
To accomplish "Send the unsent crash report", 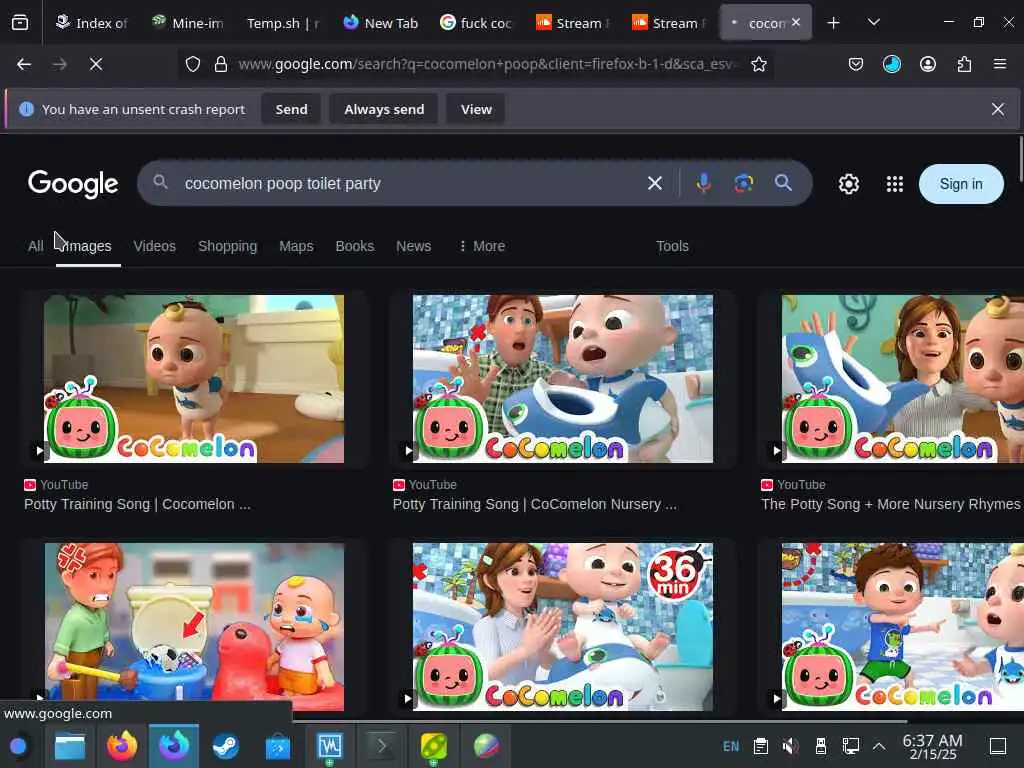I will point(291,109).
